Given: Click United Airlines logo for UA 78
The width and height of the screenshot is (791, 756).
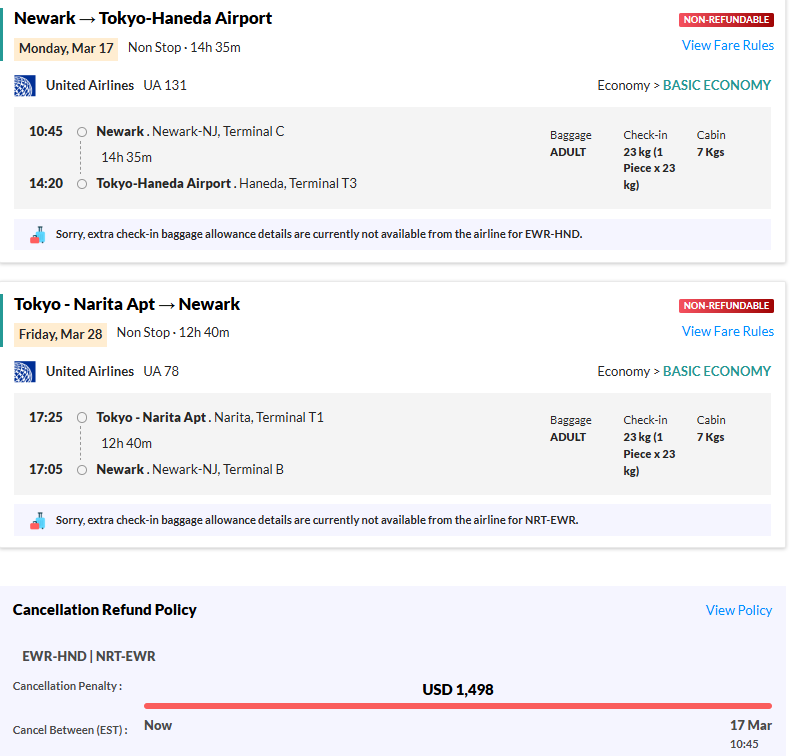Looking at the screenshot, I should [x=25, y=372].
